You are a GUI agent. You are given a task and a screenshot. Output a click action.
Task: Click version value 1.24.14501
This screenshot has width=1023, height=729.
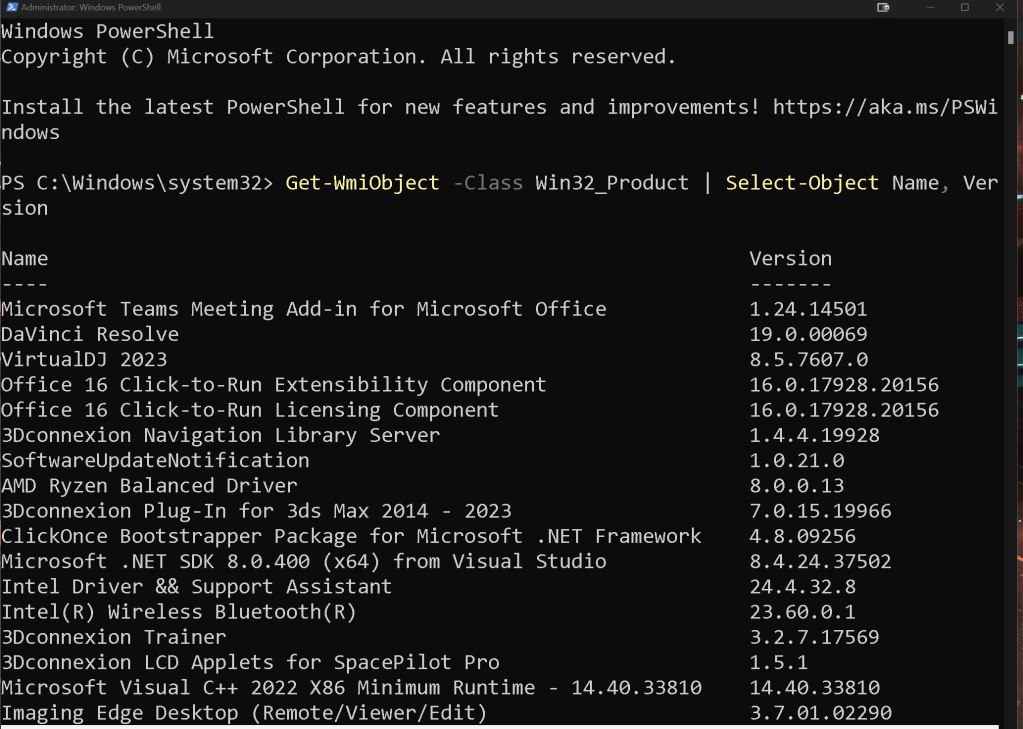(808, 309)
